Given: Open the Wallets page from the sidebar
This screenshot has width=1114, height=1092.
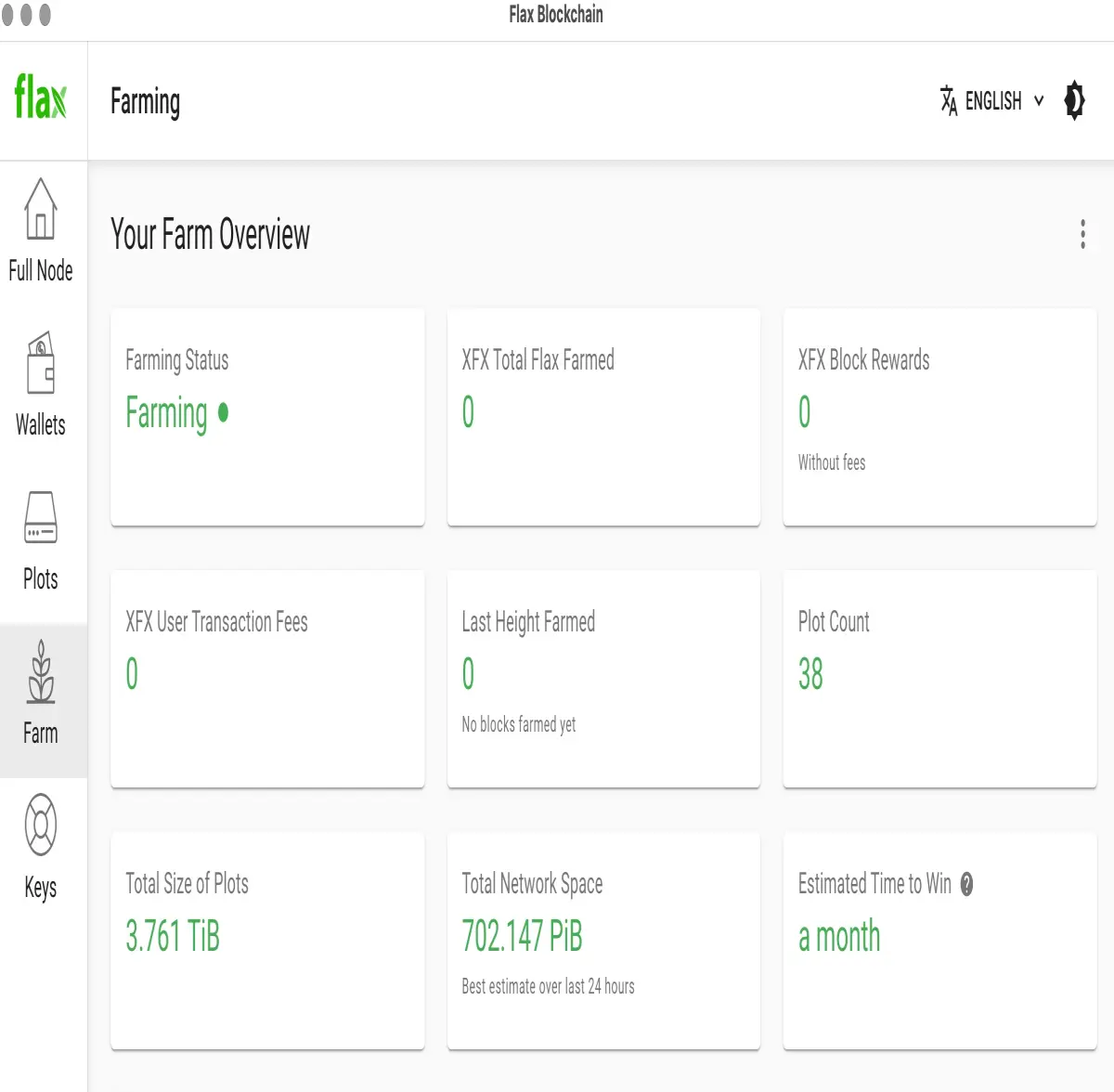Looking at the screenshot, I should [41, 384].
